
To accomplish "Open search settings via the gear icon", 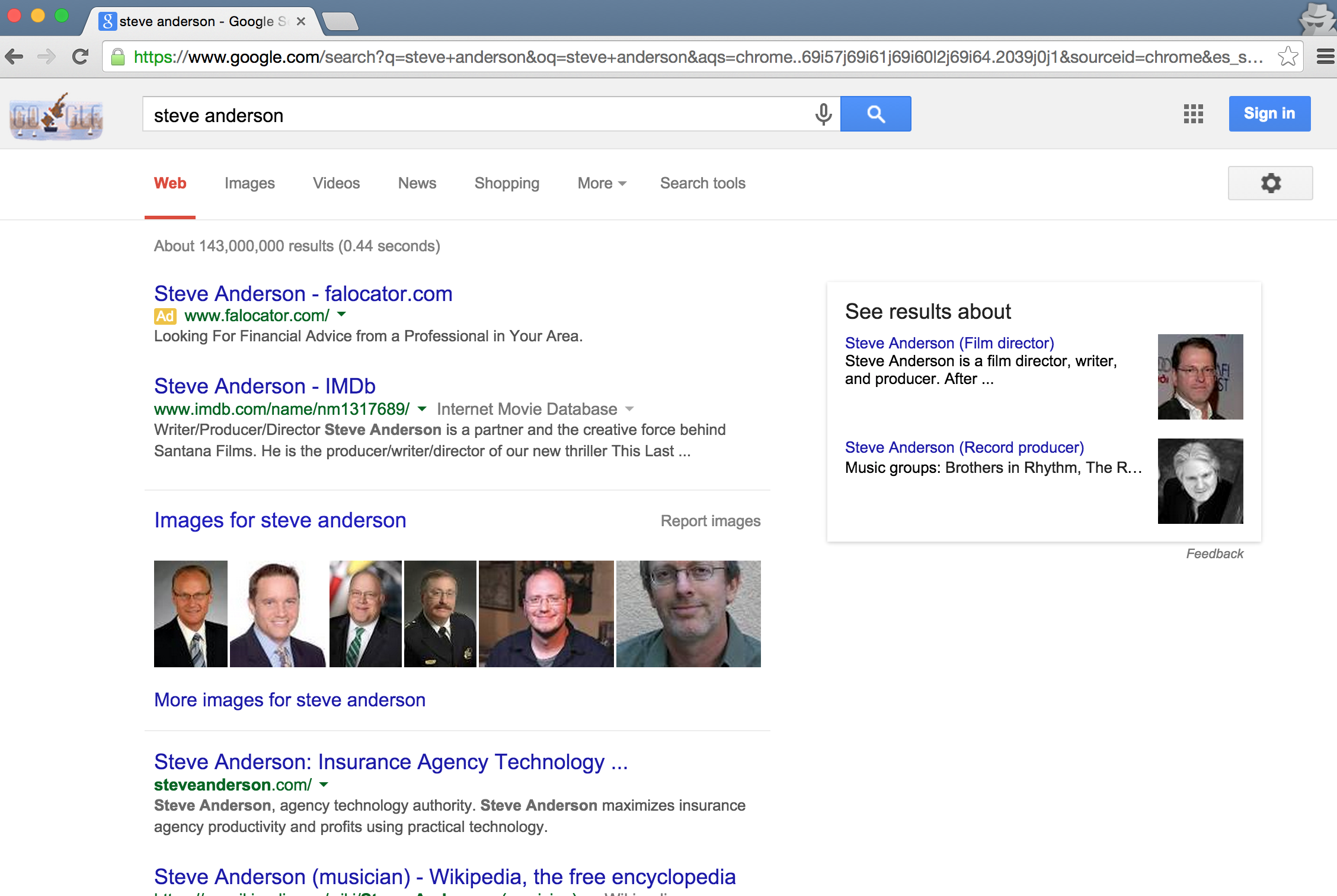I will point(1270,183).
